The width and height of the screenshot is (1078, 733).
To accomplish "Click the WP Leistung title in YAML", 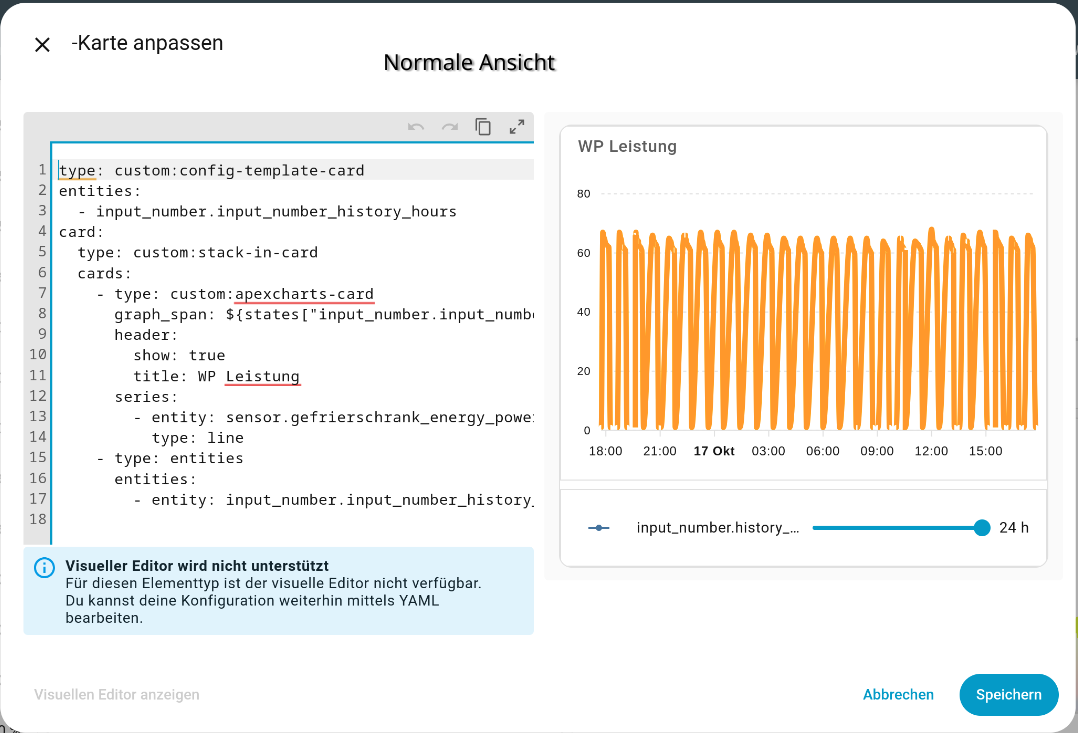I will [x=249, y=376].
